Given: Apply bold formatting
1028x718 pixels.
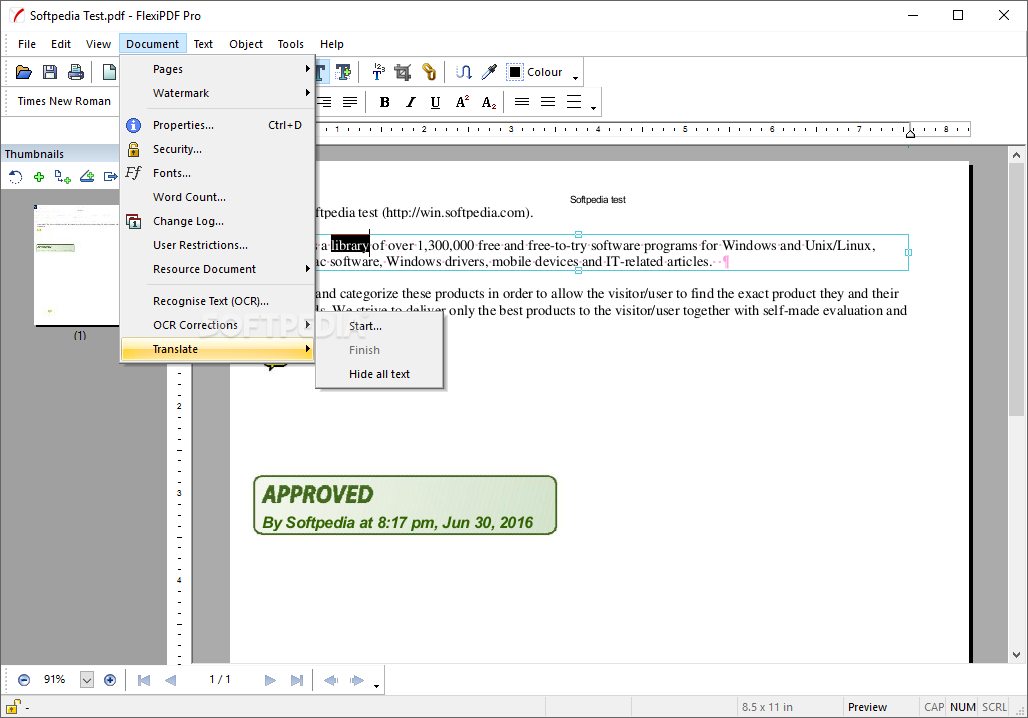Looking at the screenshot, I should pyautogui.click(x=385, y=102).
